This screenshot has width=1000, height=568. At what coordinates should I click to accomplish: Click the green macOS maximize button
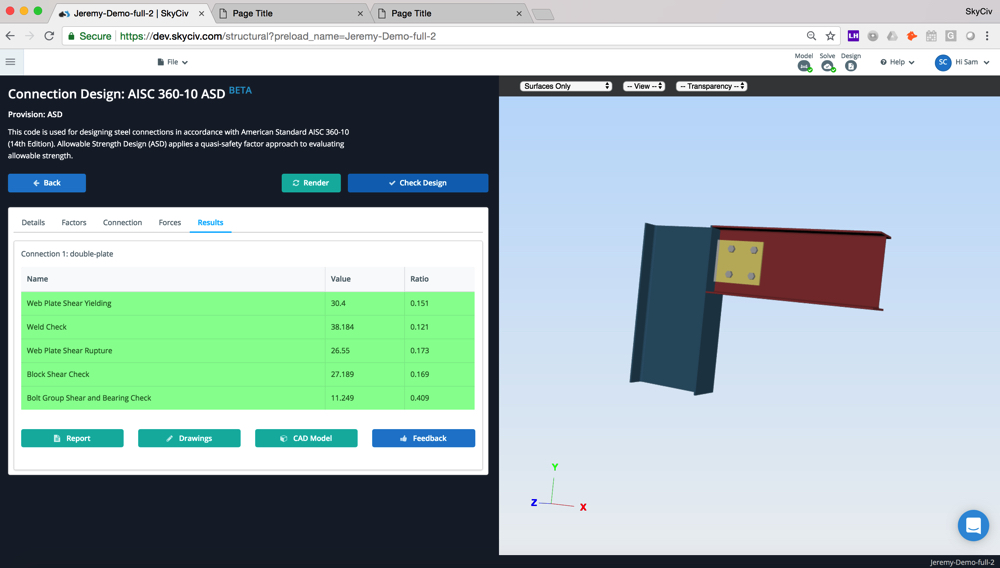(x=38, y=11)
